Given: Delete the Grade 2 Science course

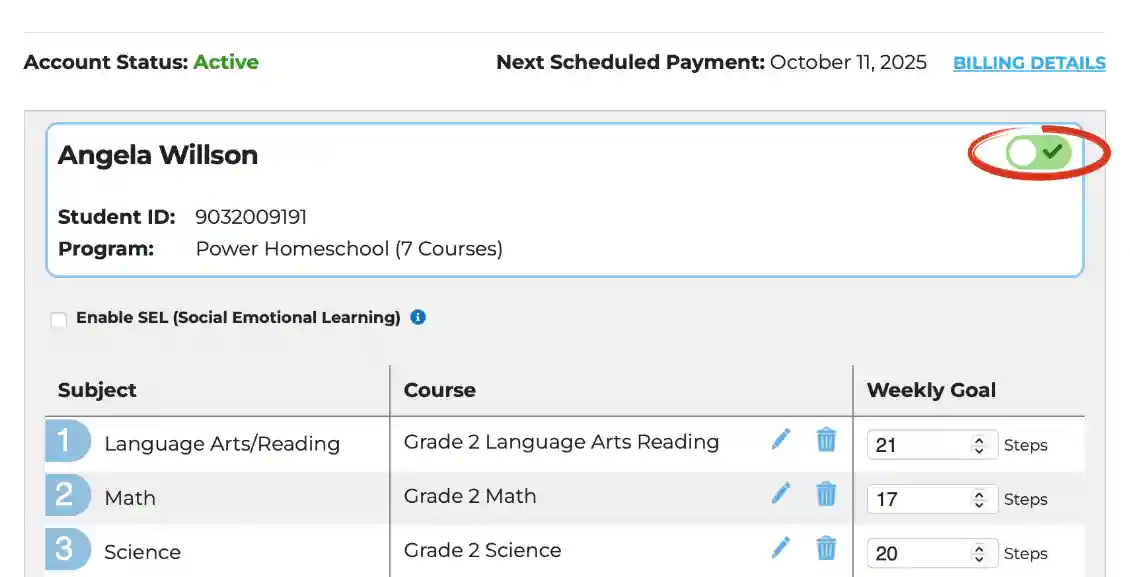Looking at the screenshot, I should 826,548.
